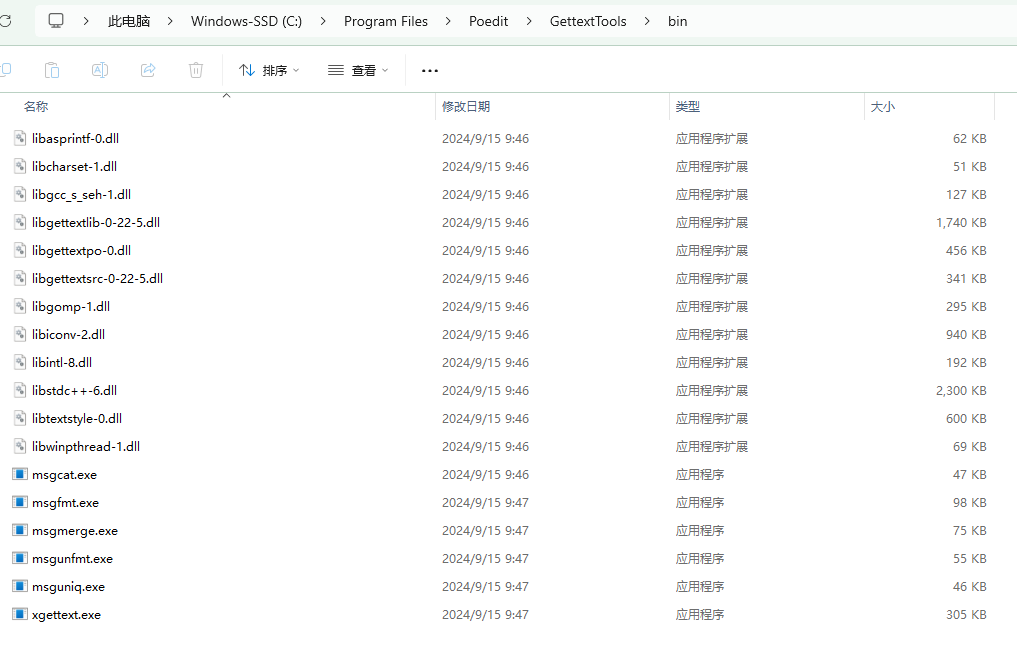Select the file name libintl-8.dll
Image resolution: width=1017 pixels, height=647 pixels.
(x=62, y=362)
